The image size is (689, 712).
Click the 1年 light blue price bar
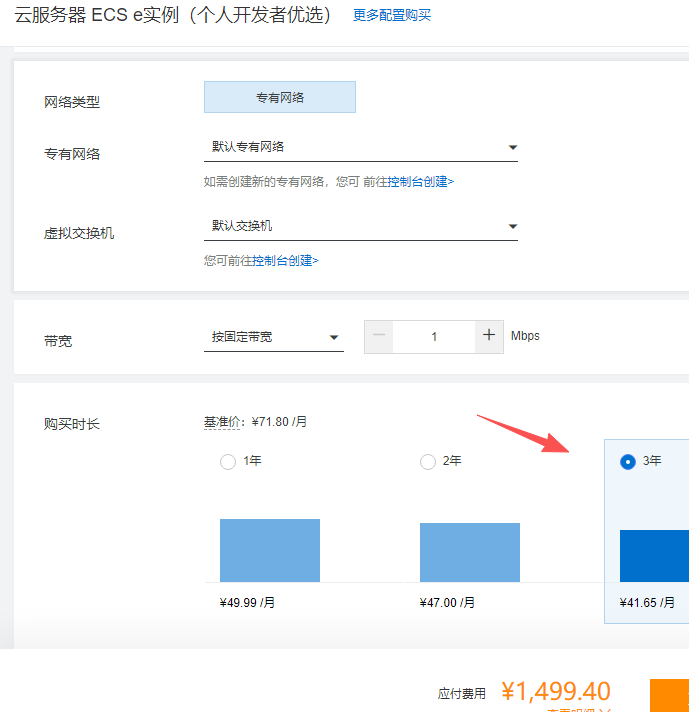[270, 550]
